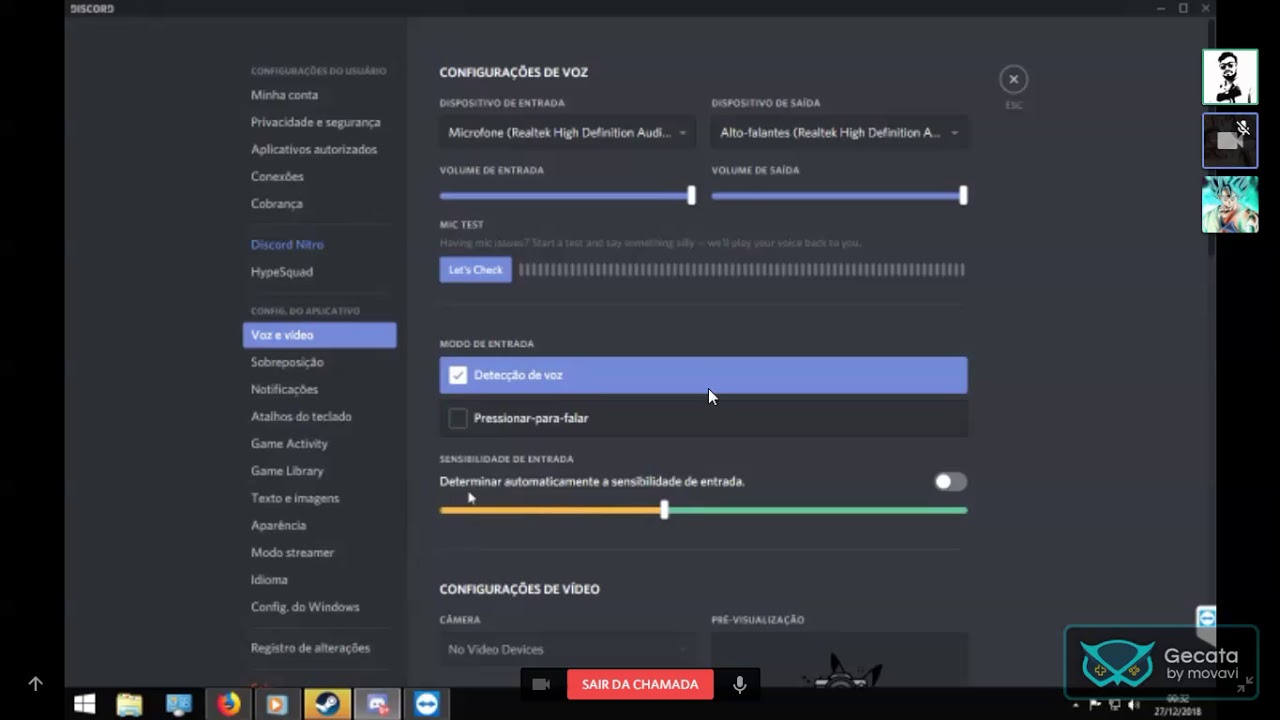Click the Windows Start button
The image size is (1280, 720).
(x=84, y=704)
